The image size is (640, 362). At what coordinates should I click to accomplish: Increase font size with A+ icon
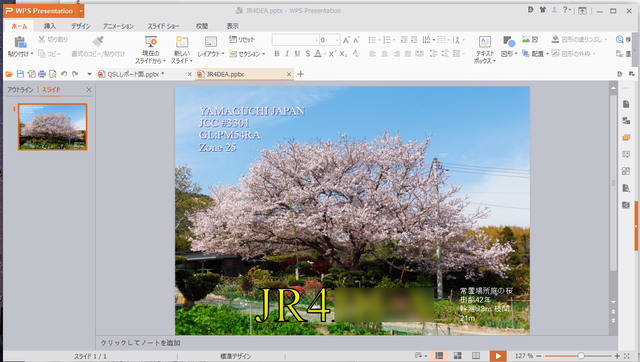pos(346,40)
